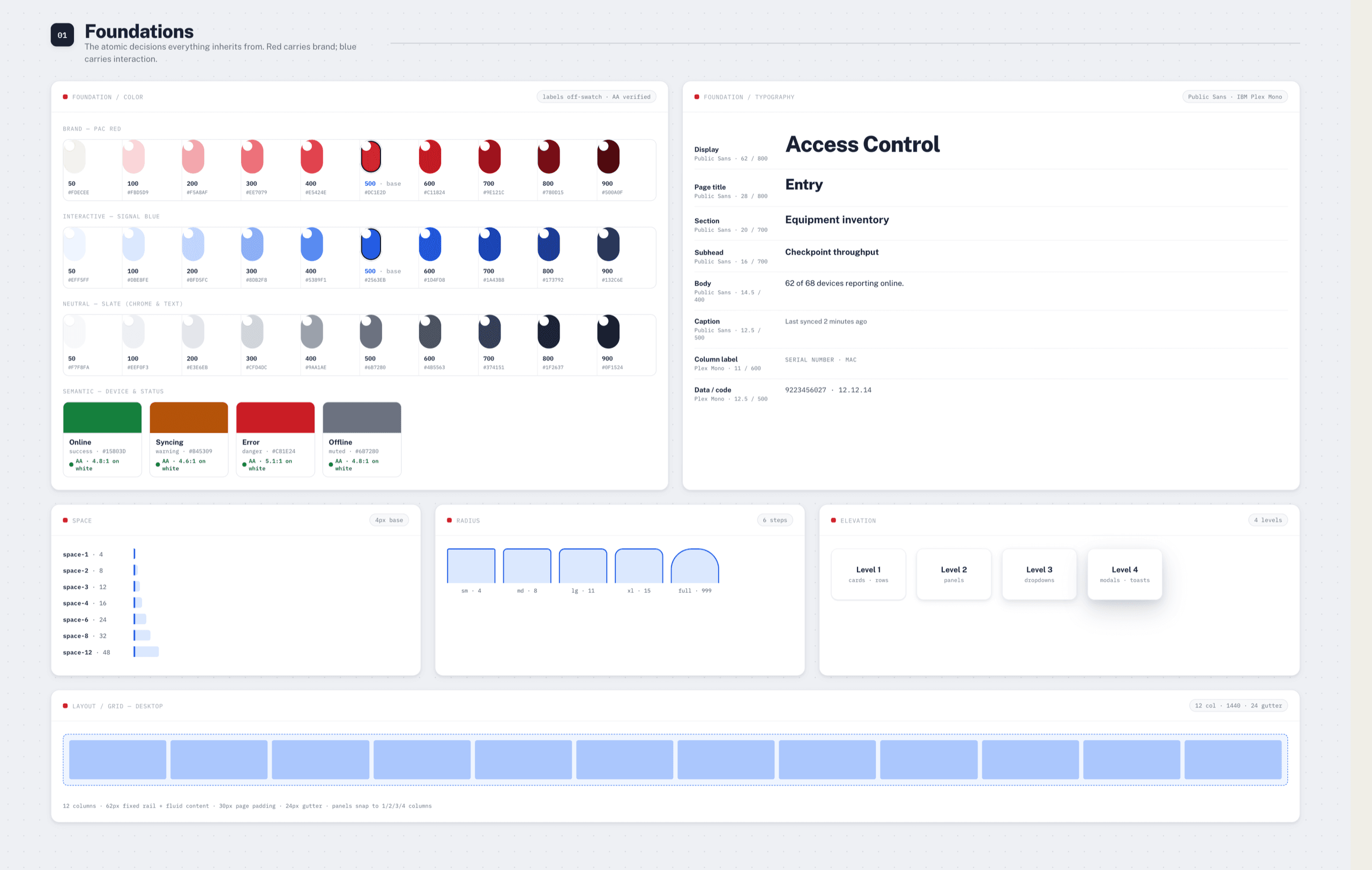Click the 'FOUNDATION / TYPOGRAPHY' panel label

[x=749, y=97]
